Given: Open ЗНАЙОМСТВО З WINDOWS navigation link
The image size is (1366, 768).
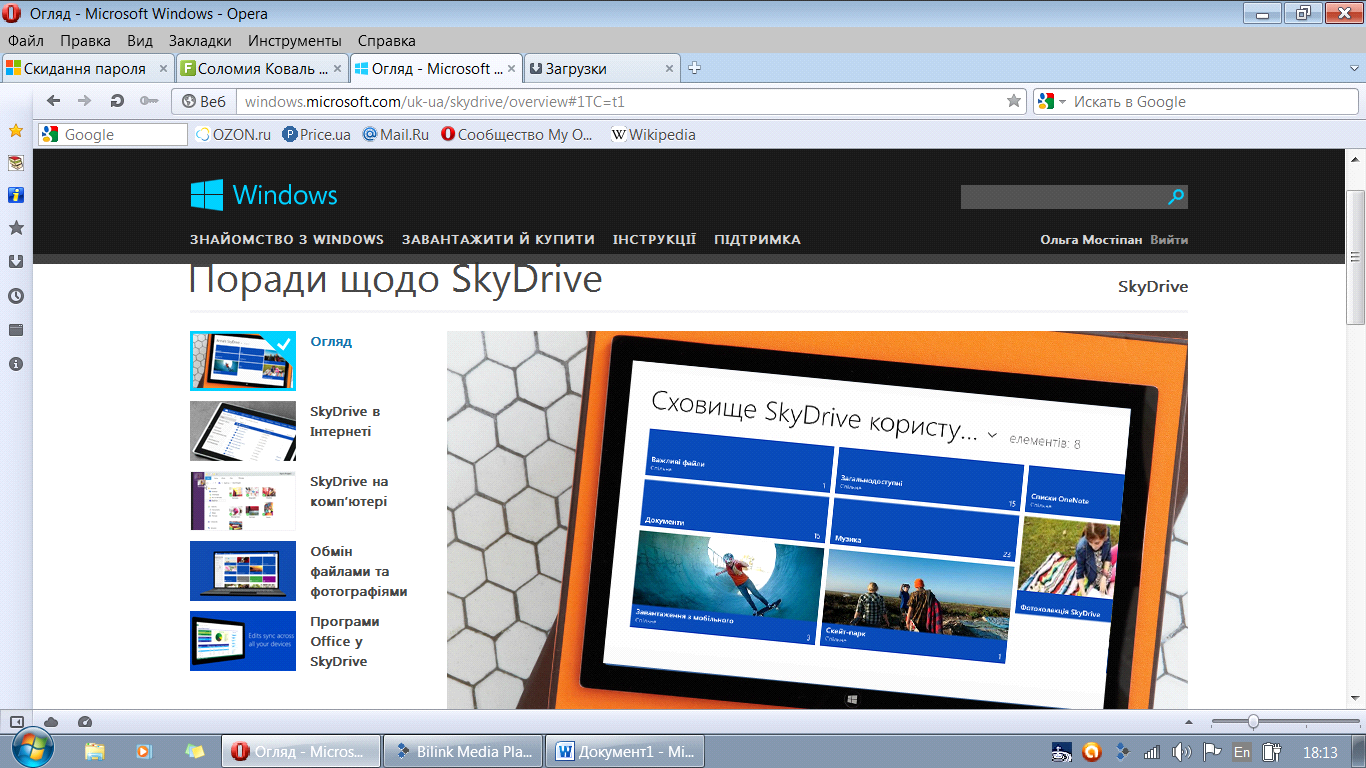Looking at the screenshot, I should [287, 240].
